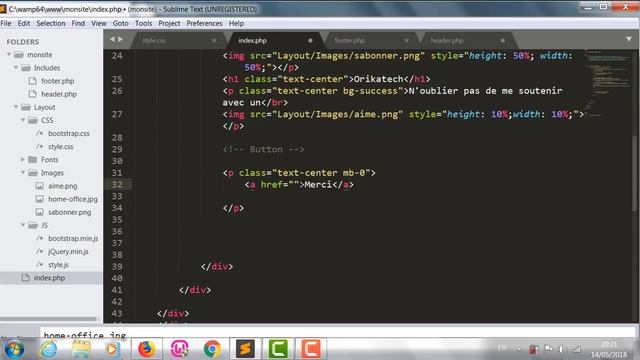The width and height of the screenshot is (640, 360).
Task: Click unsaved dot on header.php tab
Action: 502,40
